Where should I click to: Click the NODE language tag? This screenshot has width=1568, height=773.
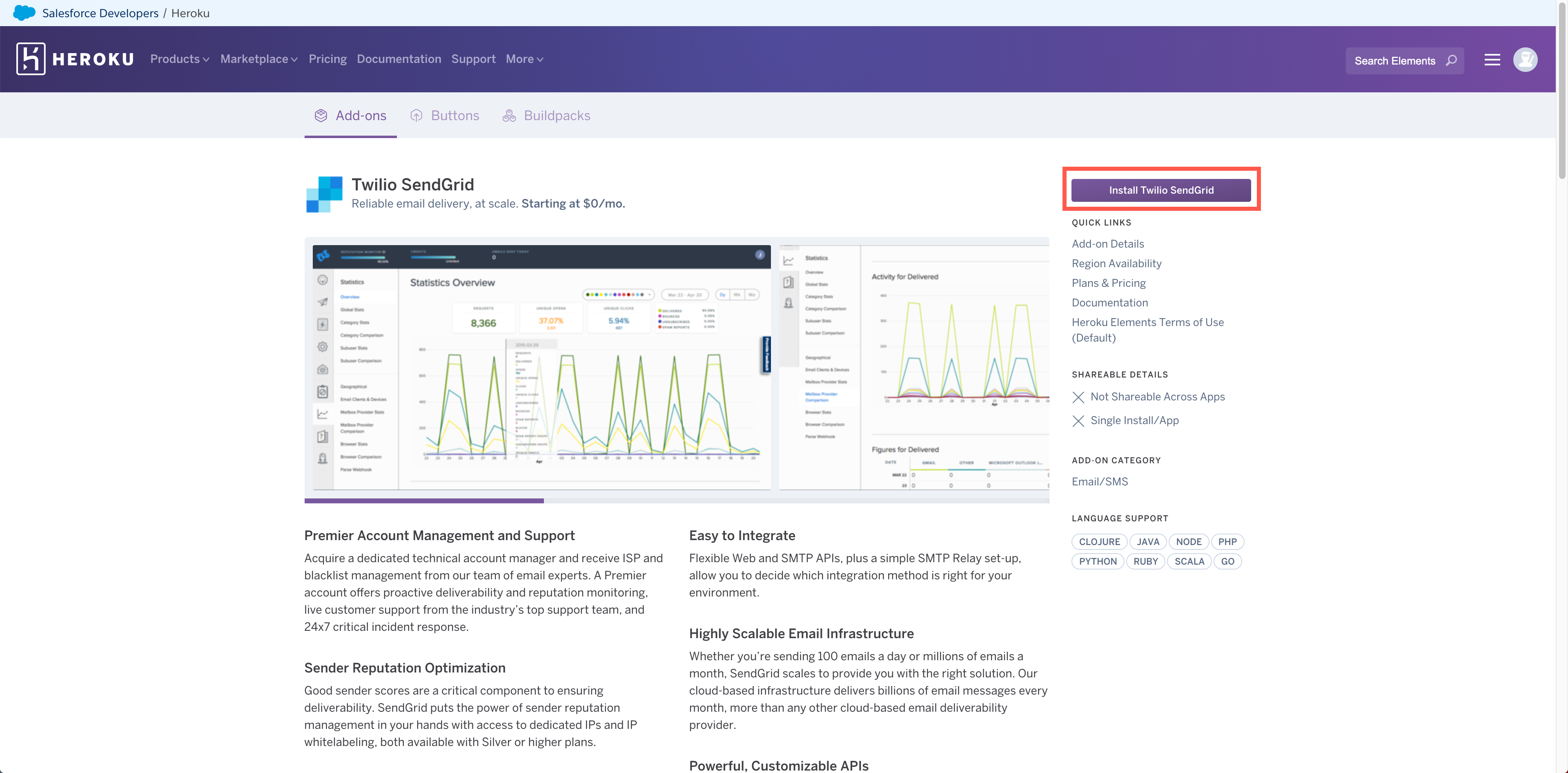pyautogui.click(x=1188, y=541)
